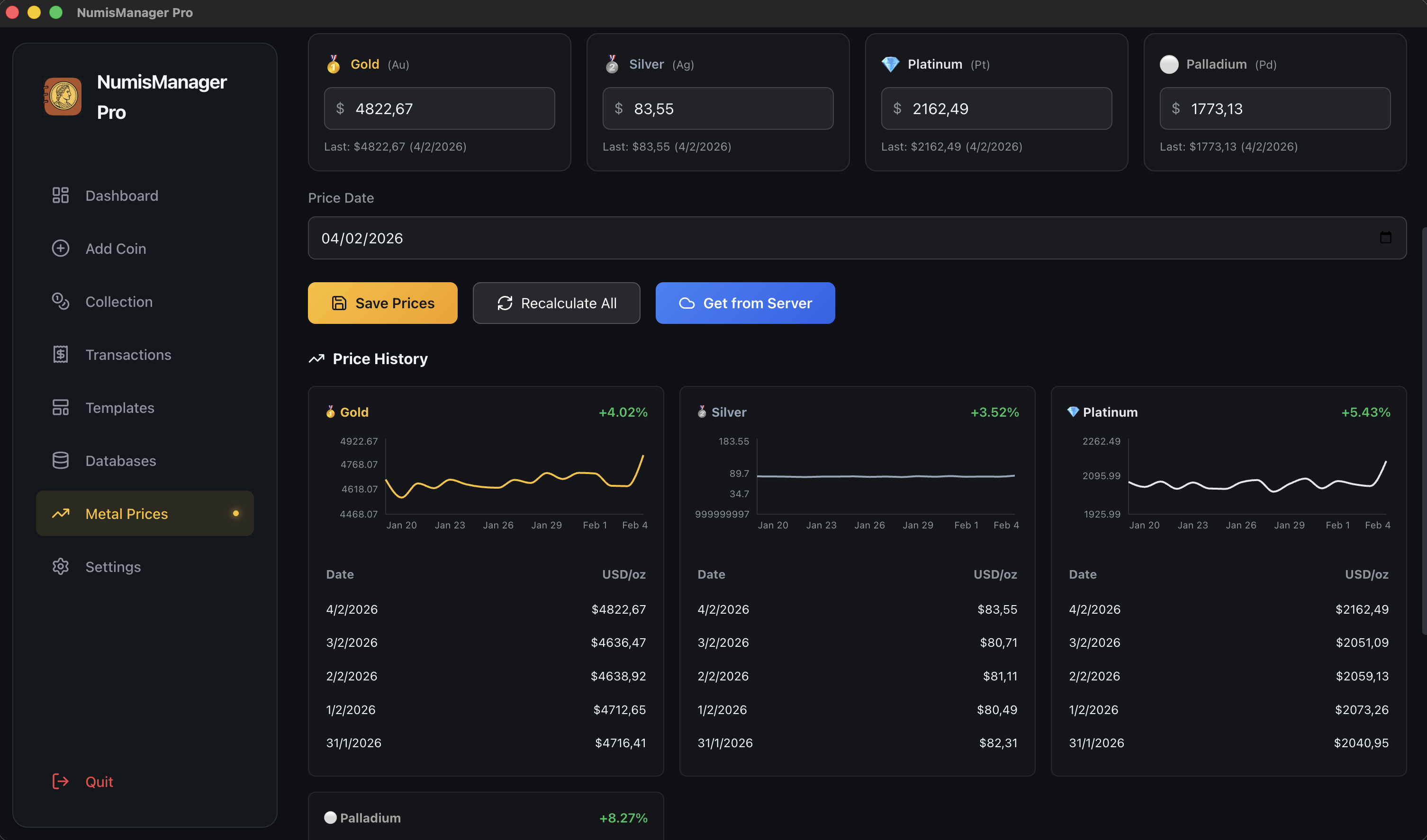Click the Settings gear icon

click(x=60, y=566)
